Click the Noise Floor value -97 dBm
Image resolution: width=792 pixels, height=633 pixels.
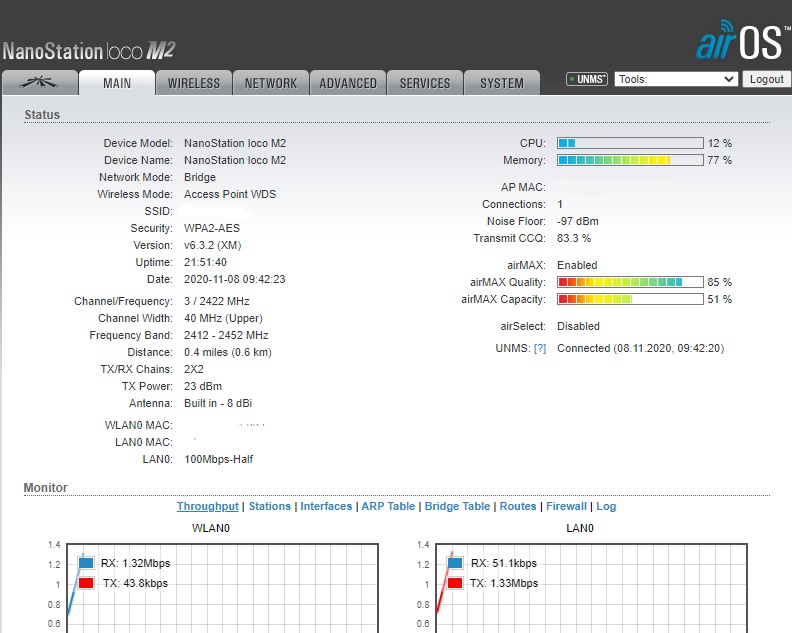click(x=578, y=221)
